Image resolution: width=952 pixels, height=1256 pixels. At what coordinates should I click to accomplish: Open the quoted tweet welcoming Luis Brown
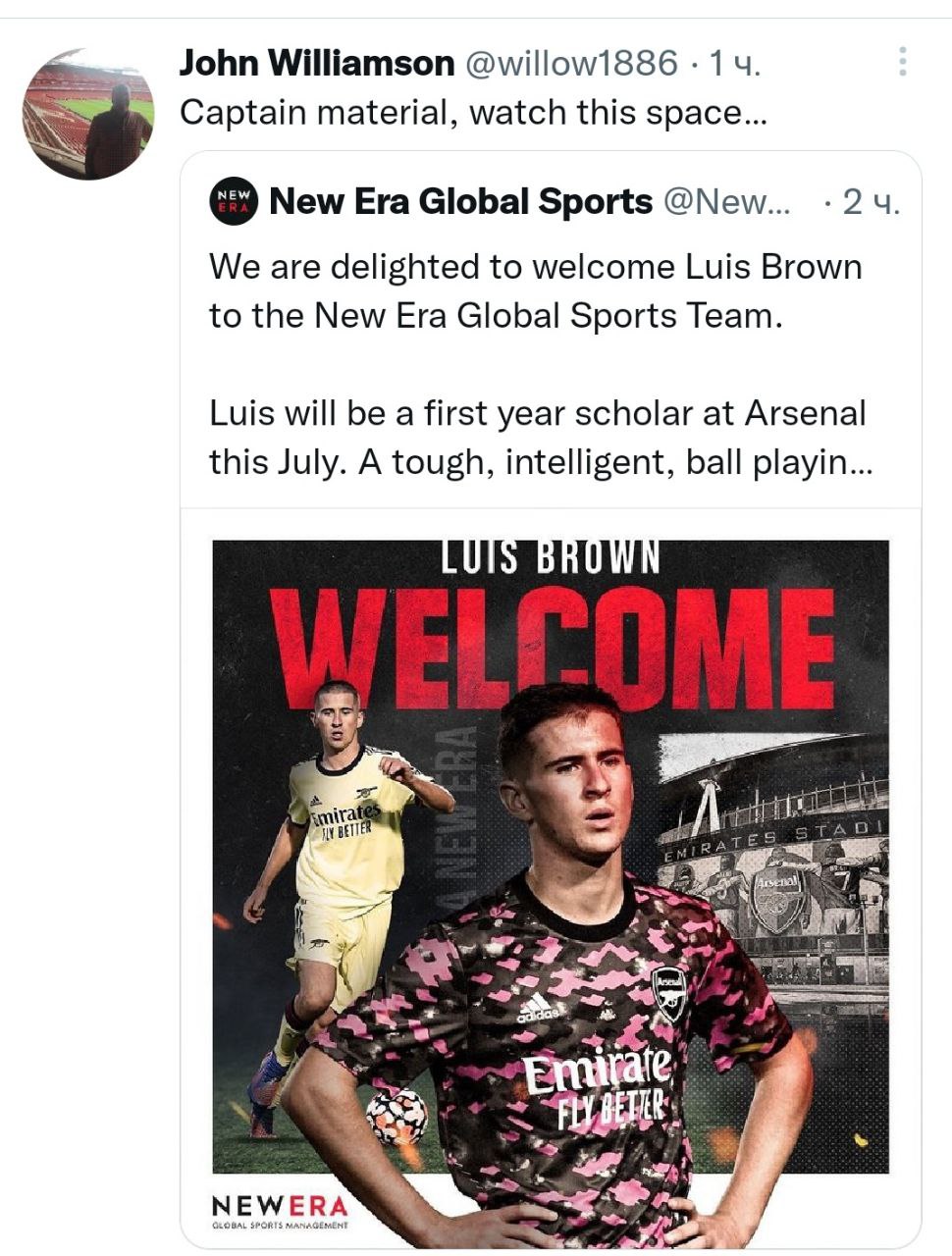[x=537, y=363]
